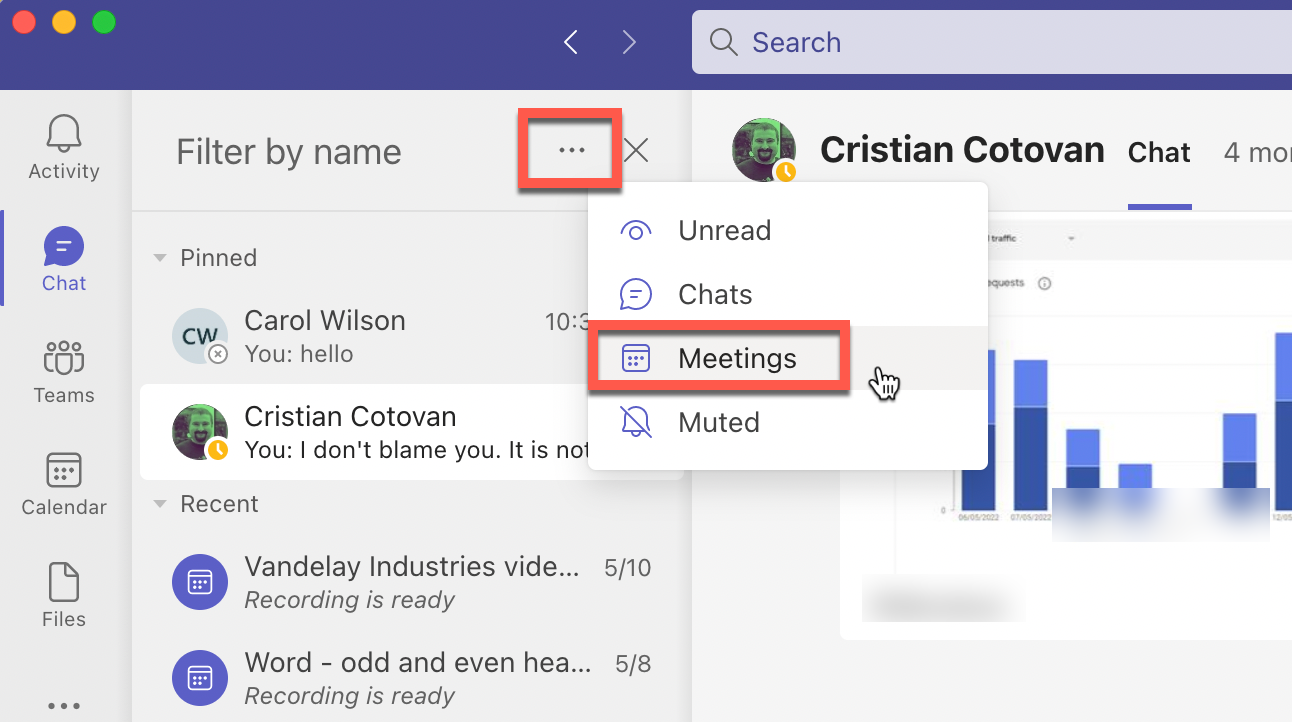Screen dimensions: 1292x722
Task: Open more options in the app sidebar
Action: tap(63, 705)
